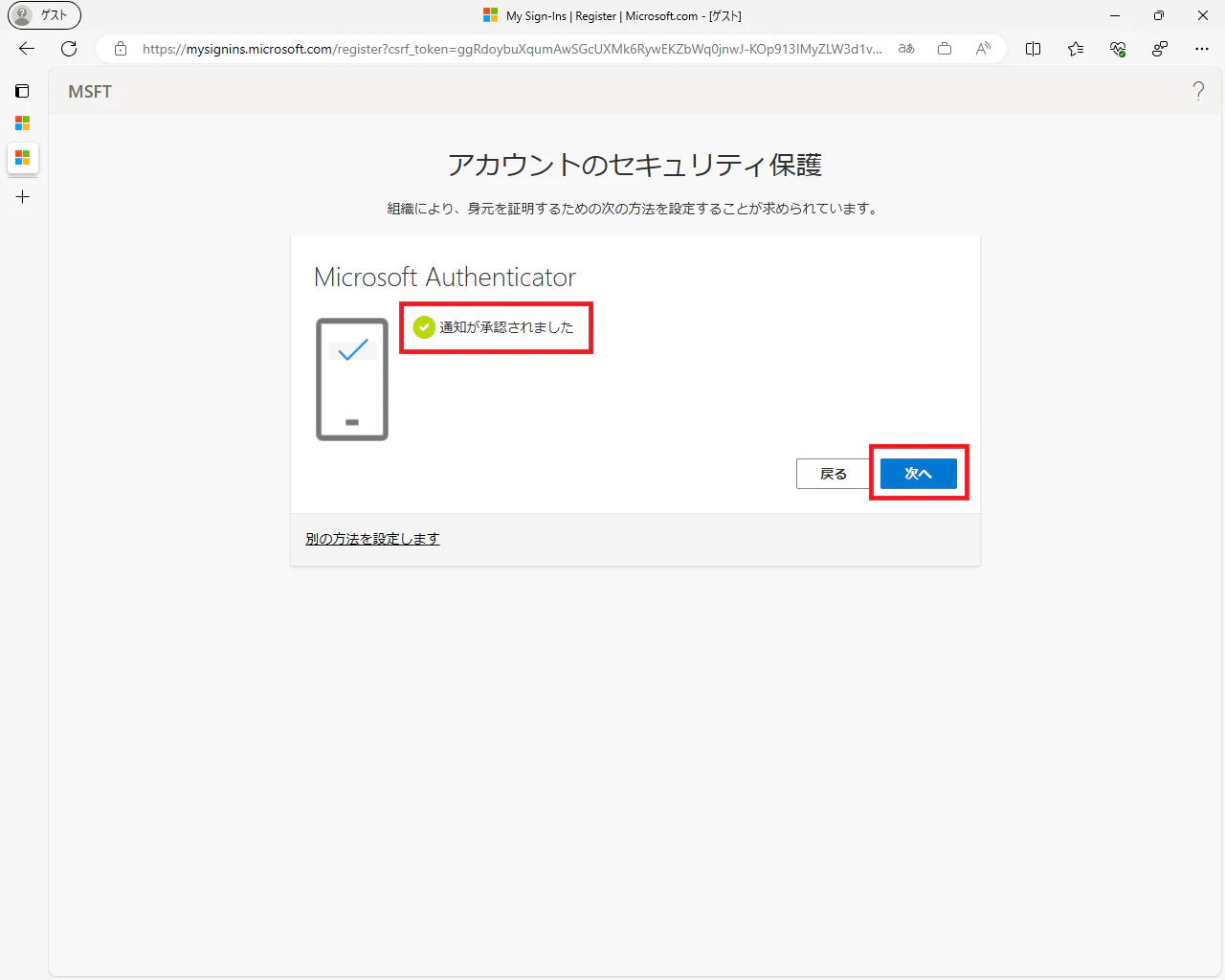Screen dimensions: 1225x980
Task: Click the アカウントのセキュリティ保護 title
Action: (x=635, y=165)
